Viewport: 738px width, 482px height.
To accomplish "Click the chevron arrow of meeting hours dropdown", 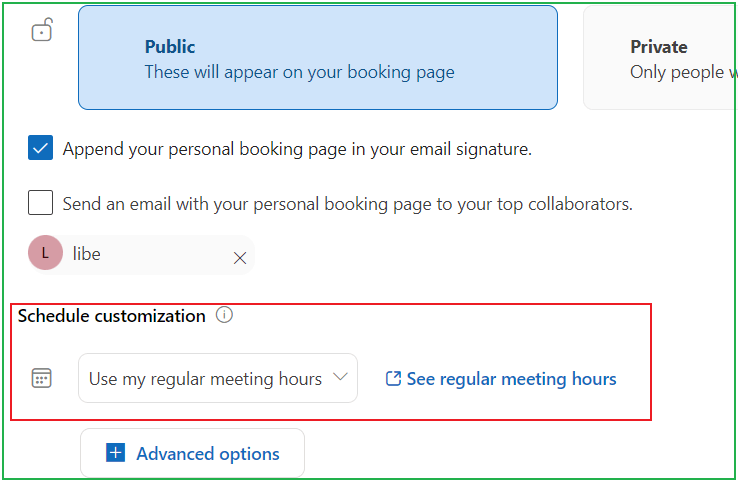I will pyautogui.click(x=340, y=377).
